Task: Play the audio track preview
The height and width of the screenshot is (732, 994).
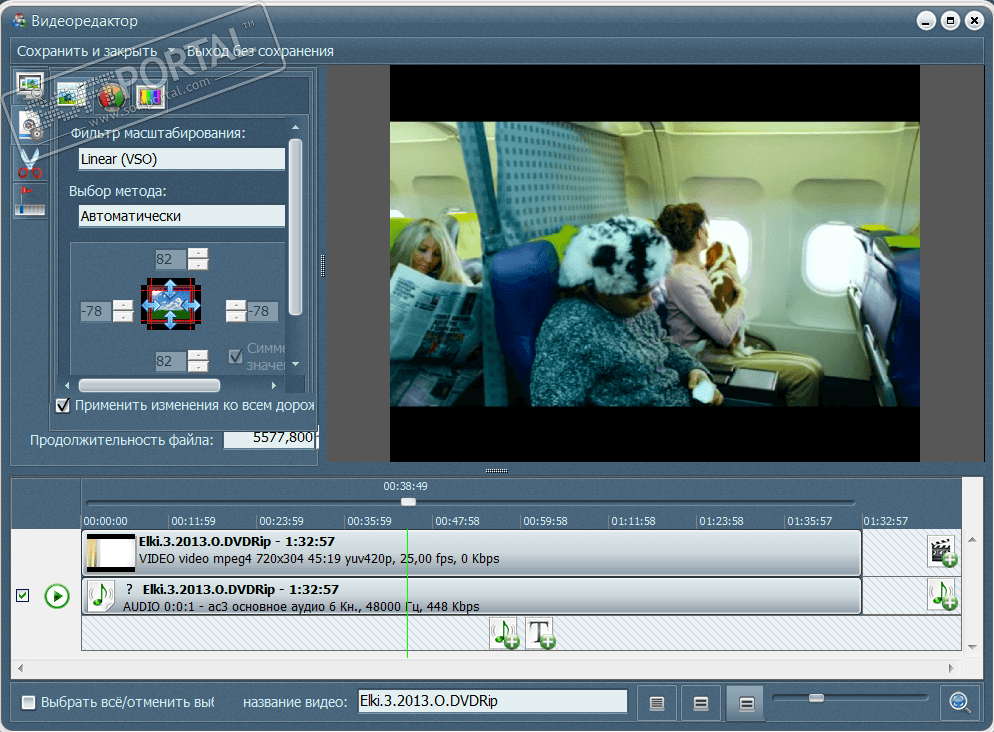Action: click(x=57, y=596)
